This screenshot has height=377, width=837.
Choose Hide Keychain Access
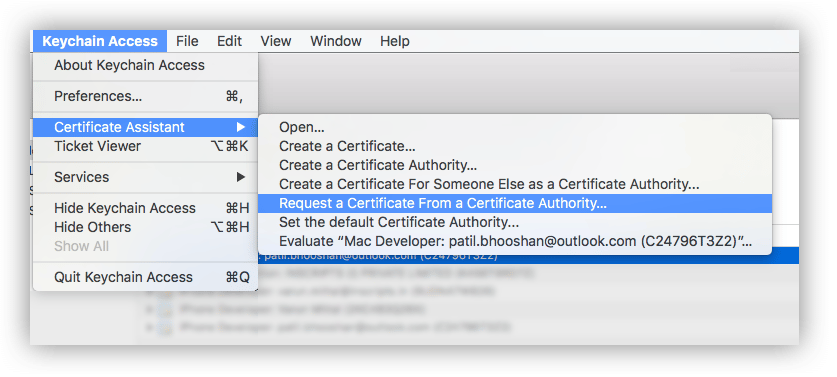(146, 208)
